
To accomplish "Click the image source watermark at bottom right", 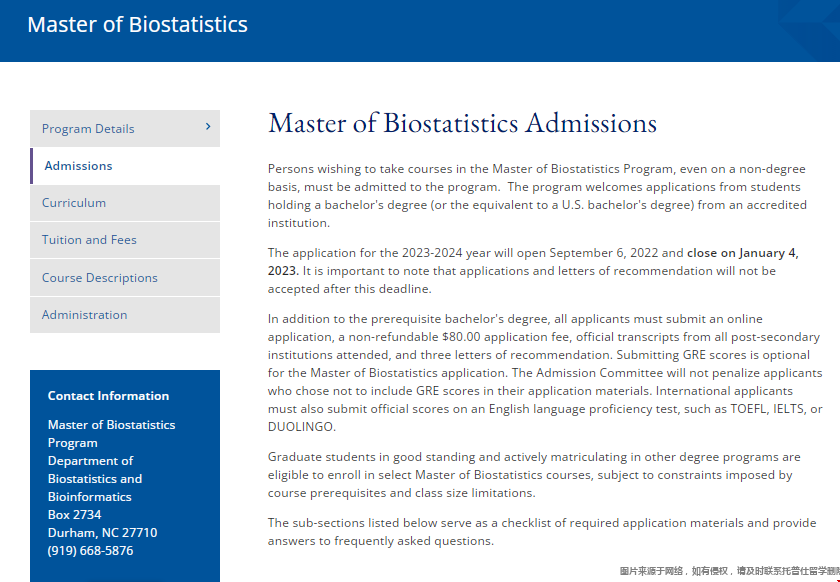I will 728,571.
